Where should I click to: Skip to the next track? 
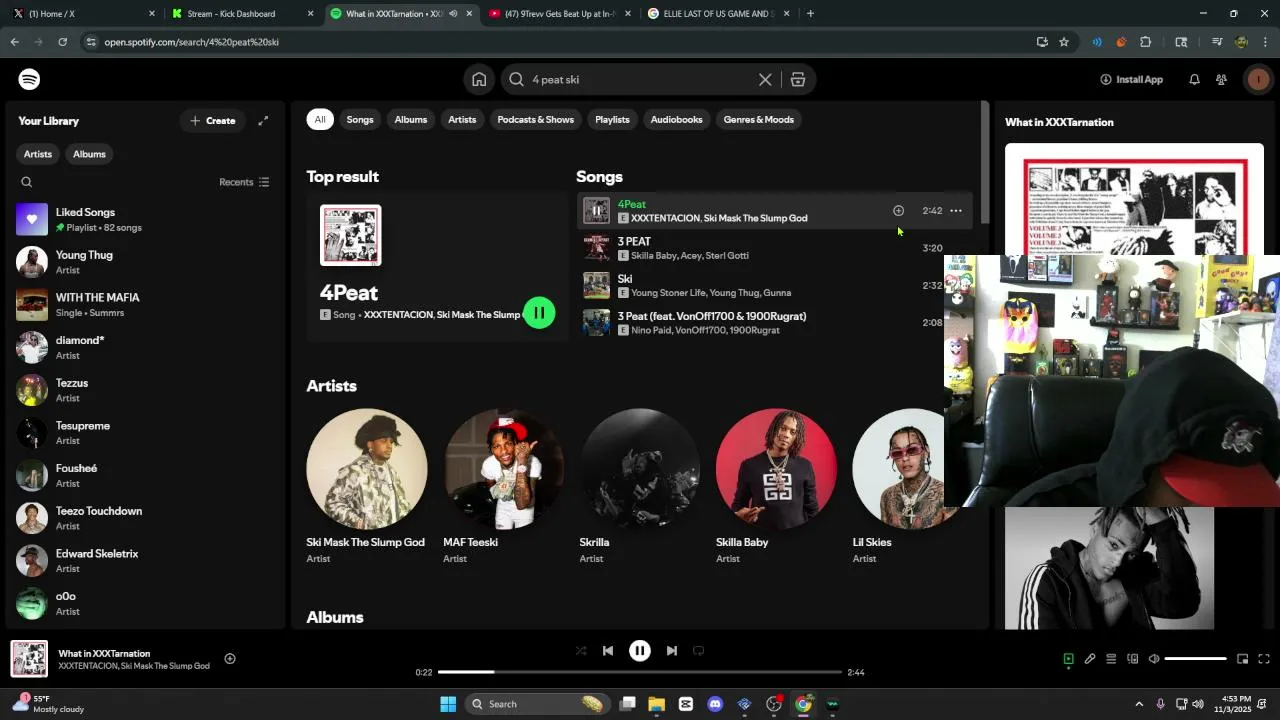tap(672, 650)
